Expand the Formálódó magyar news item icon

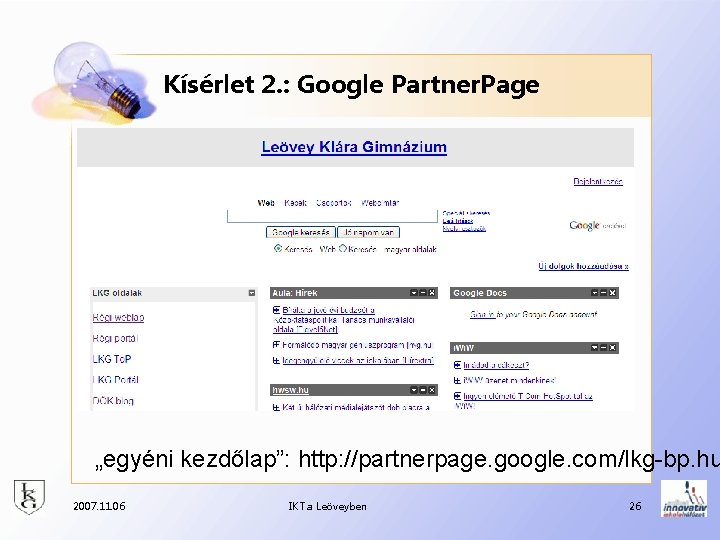(276, 345)
